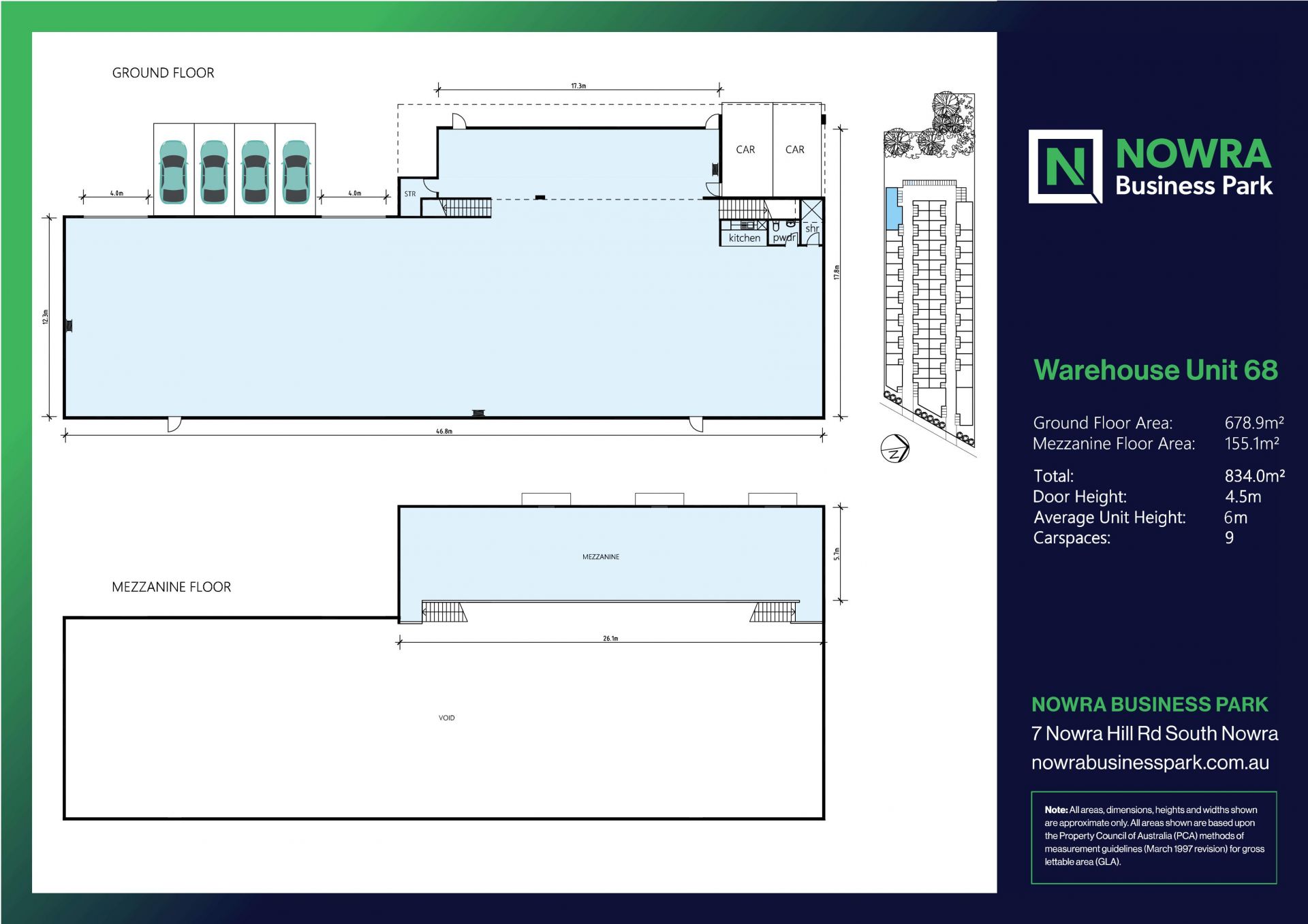This screenshot has height=924, width=1308.
Task: Select the pwdr room label
Action: click(x=783, y=238)
